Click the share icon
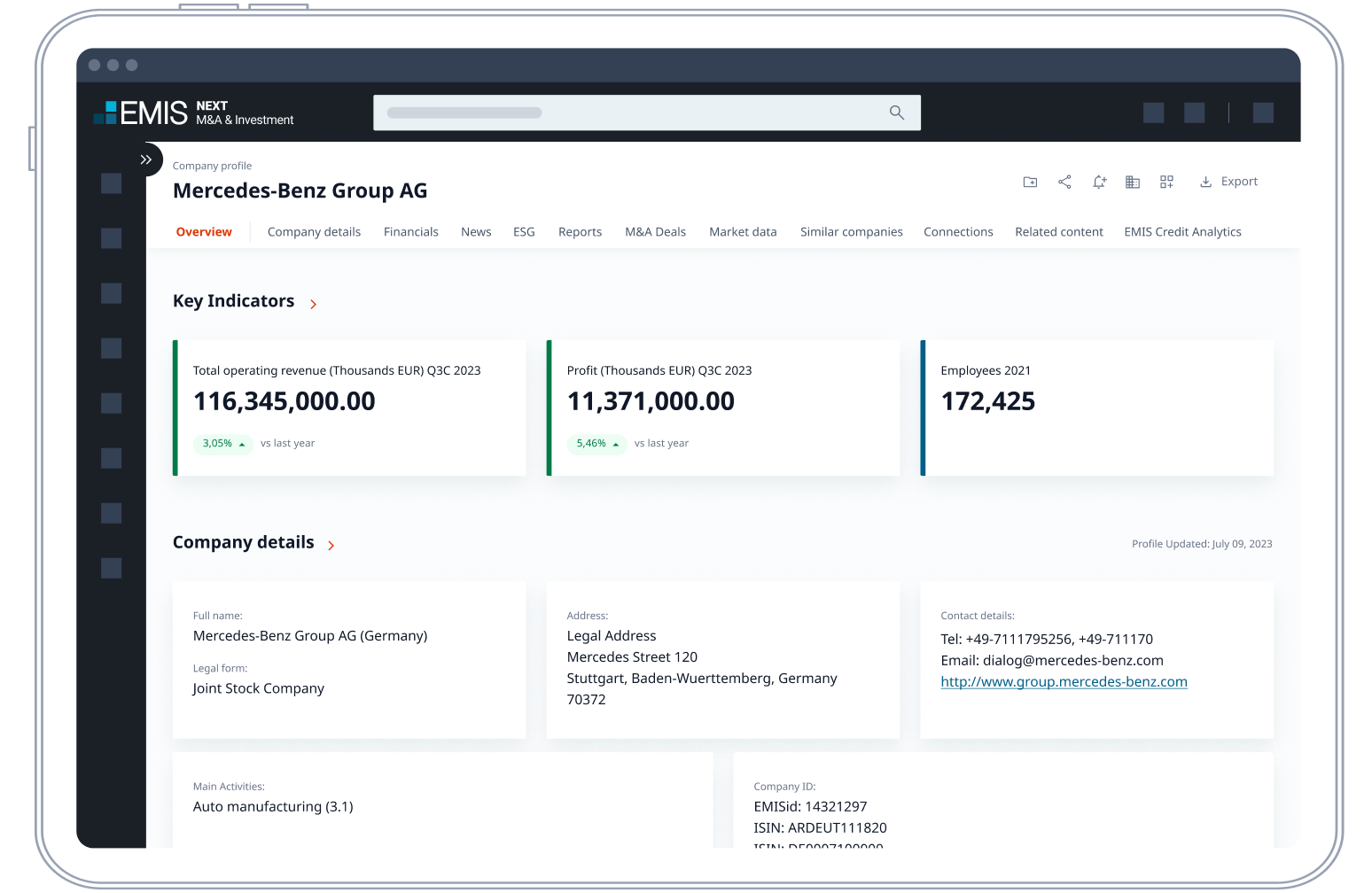Image resolution: width=1372 pixels, height=893 pixels. point(1064,182)
